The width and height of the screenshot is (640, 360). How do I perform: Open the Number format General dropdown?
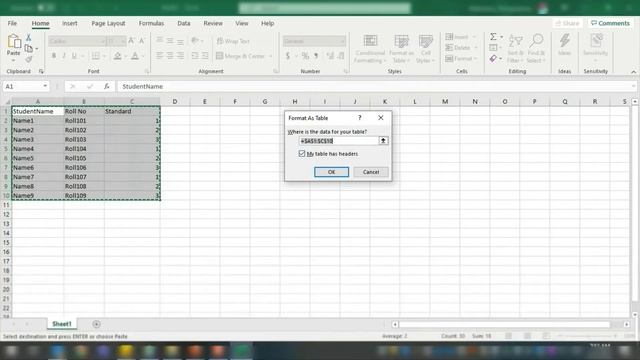(x=342, y=41)
